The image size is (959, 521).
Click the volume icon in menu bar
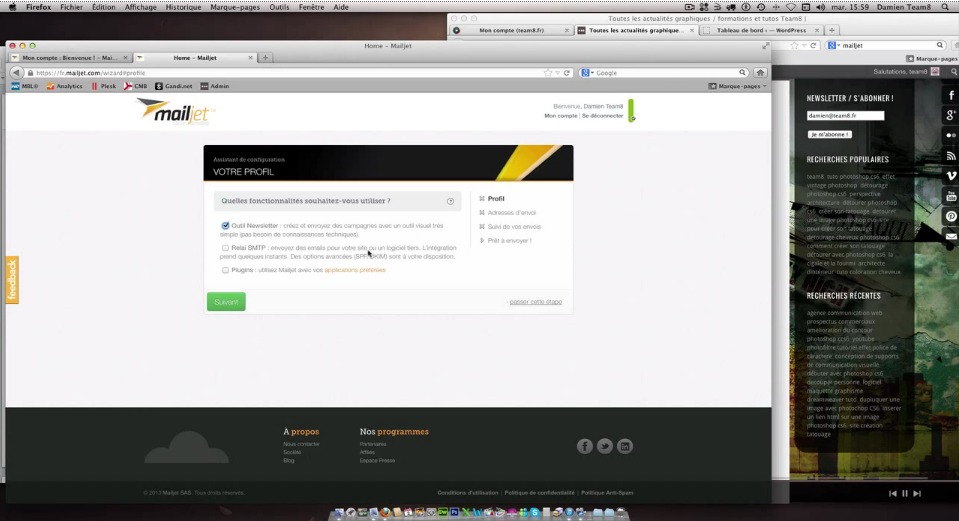point(820,7)
